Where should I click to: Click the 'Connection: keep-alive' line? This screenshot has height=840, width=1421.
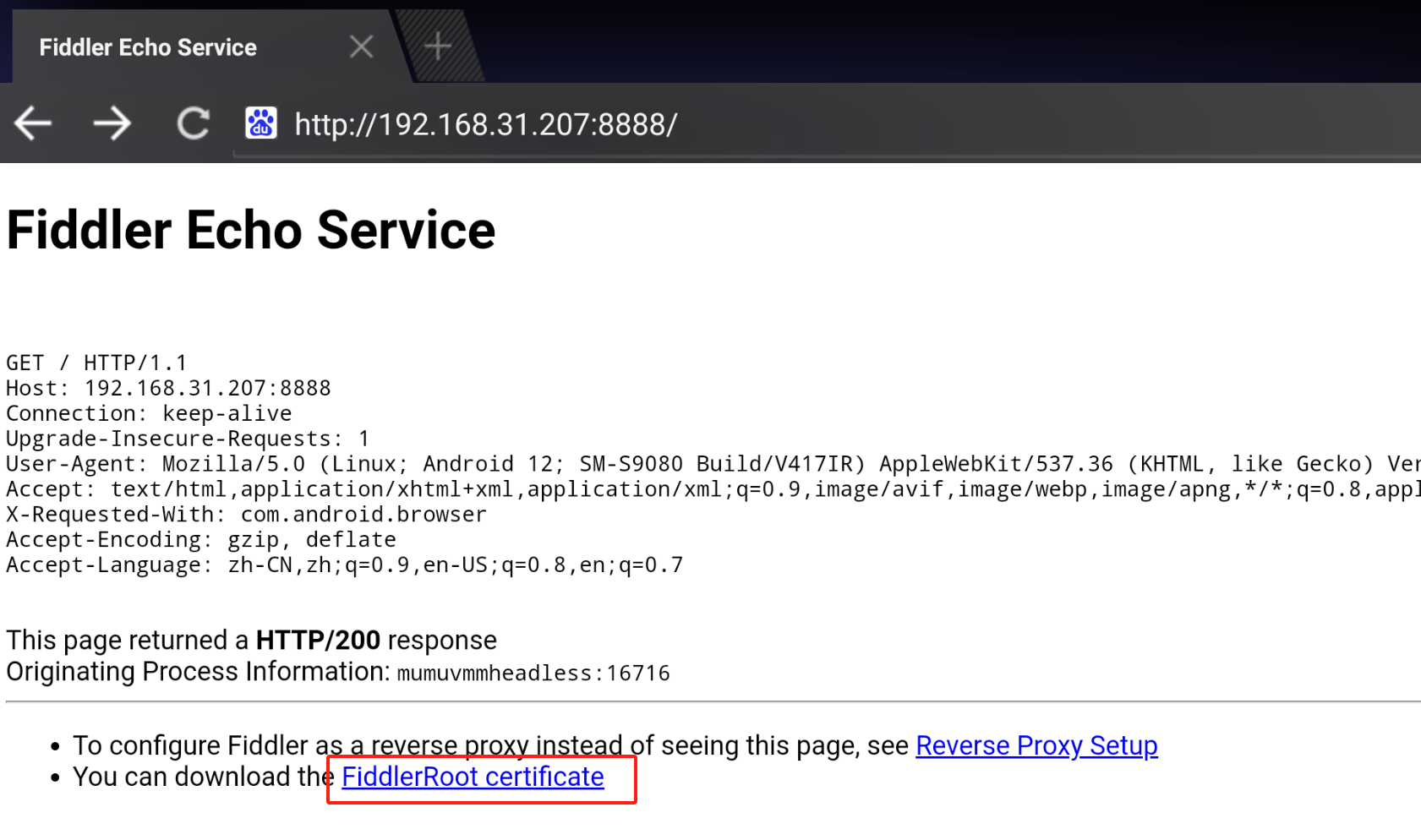coord(149,414)
